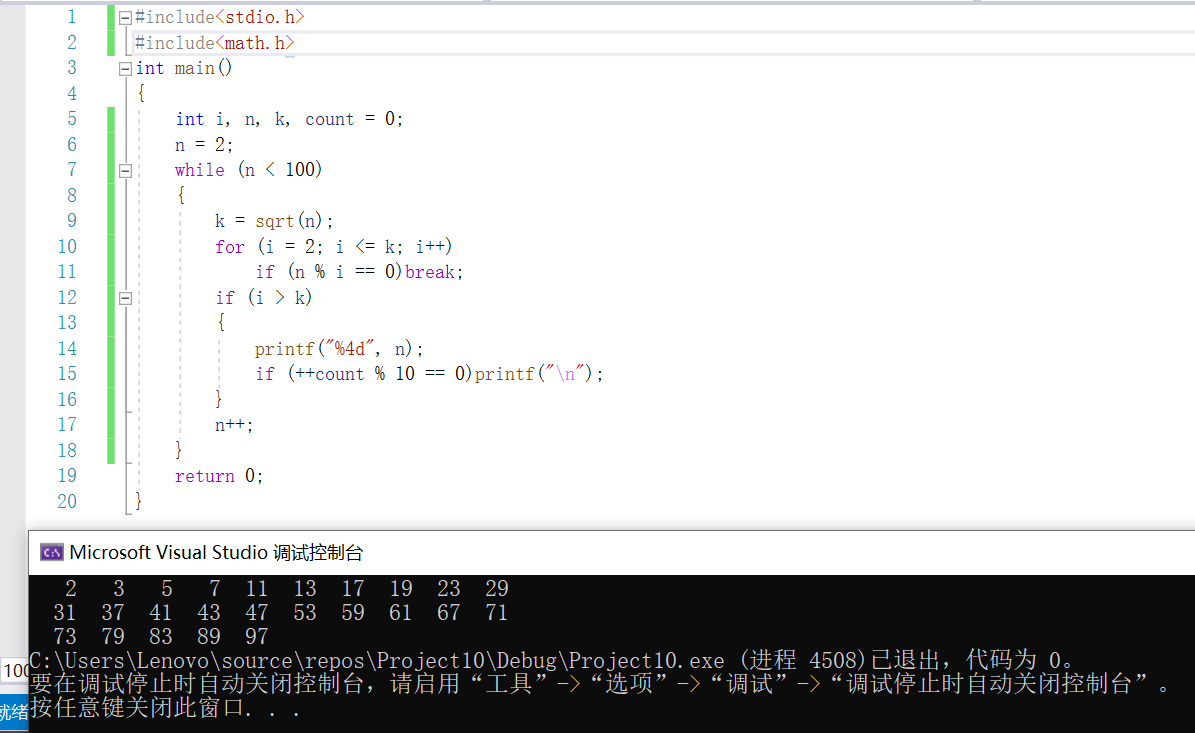
Task: Collapse the if (i > k) block fold
Action: (126, 298)
